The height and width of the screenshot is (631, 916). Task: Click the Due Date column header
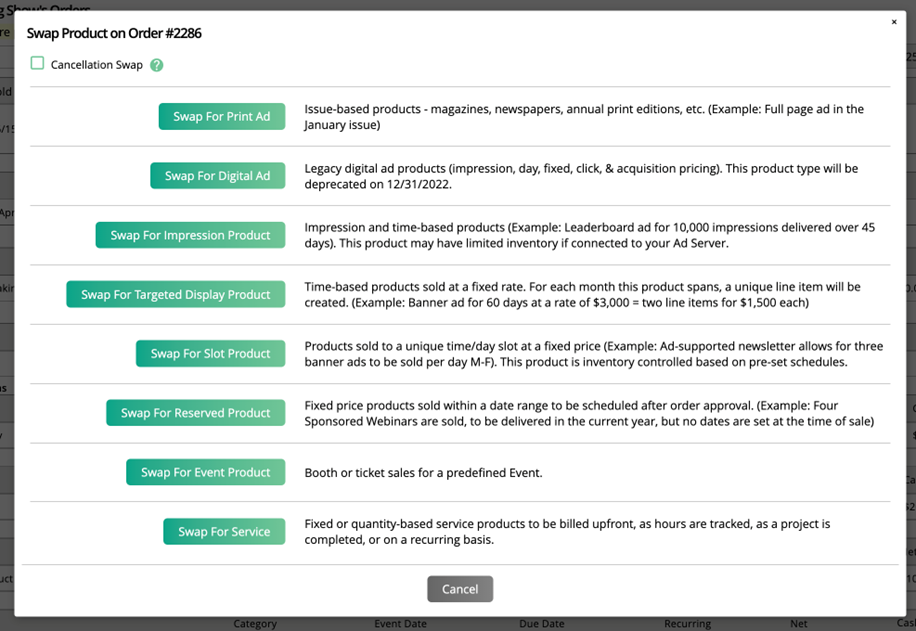click(x=543, y=624)
